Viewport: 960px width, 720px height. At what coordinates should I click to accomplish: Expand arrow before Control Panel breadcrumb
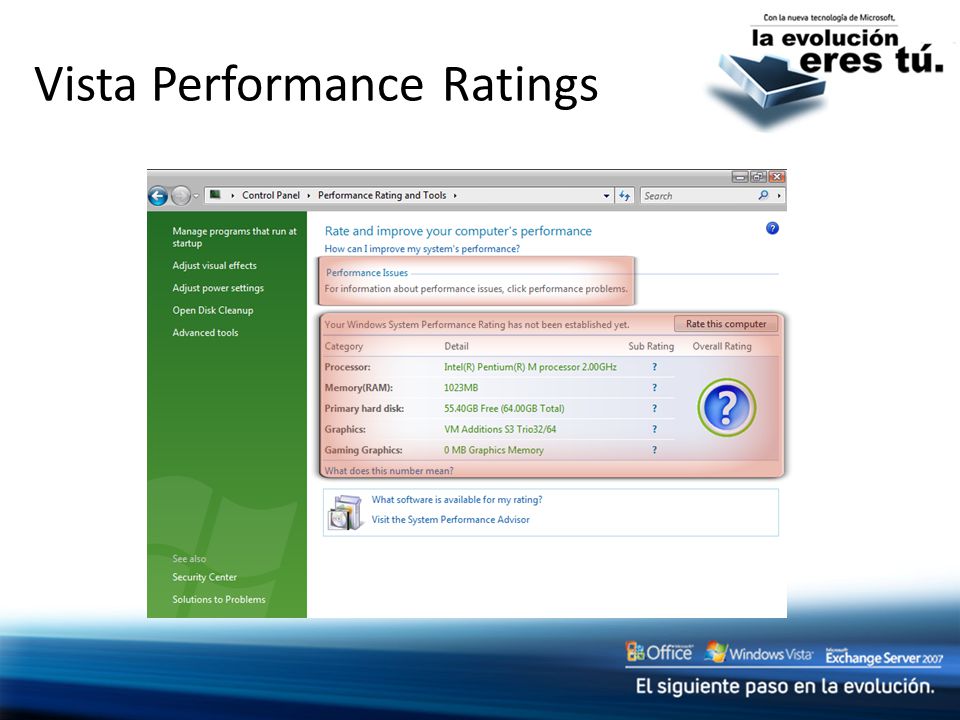(x=233, y=195)
